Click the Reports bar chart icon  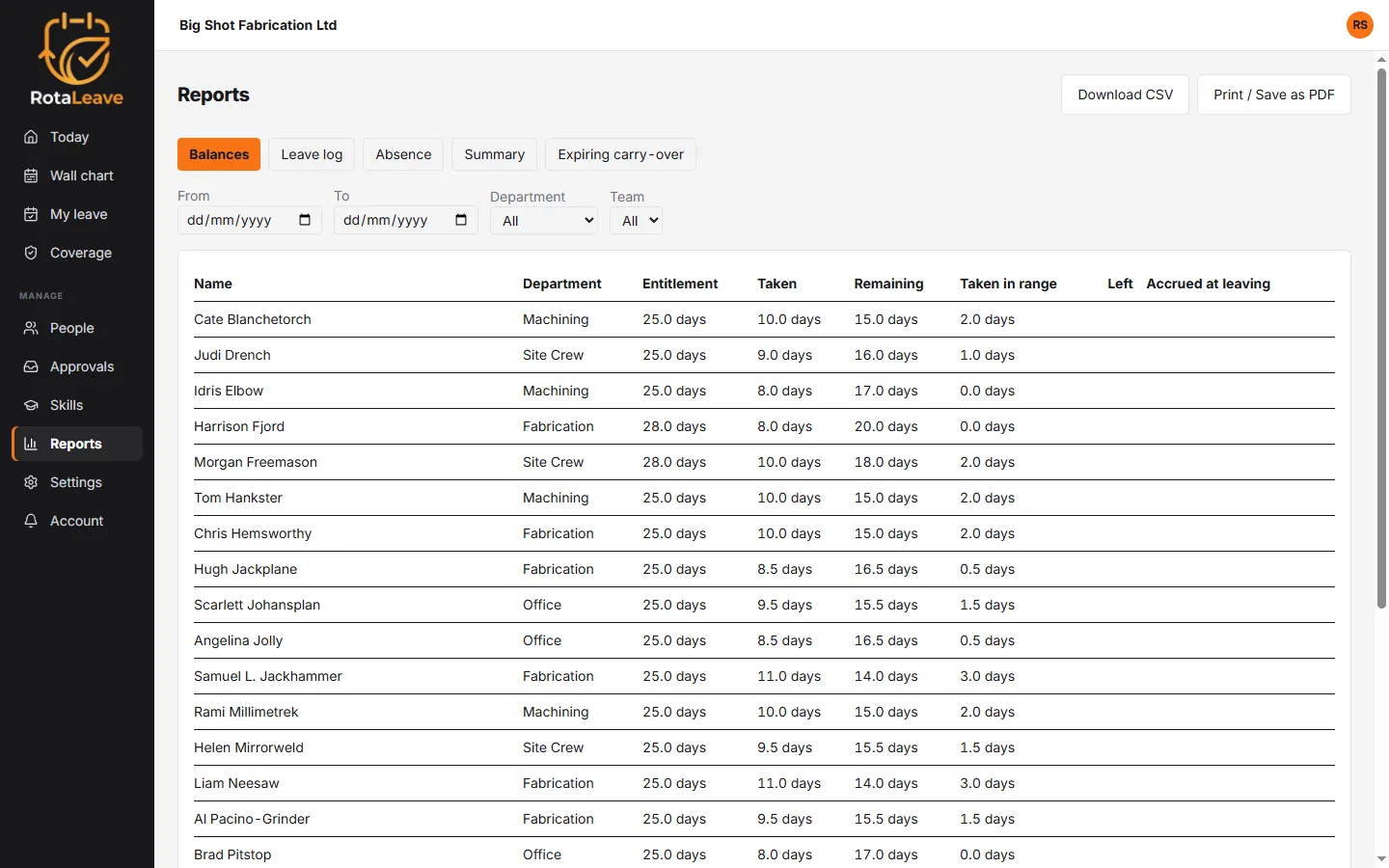31,444
